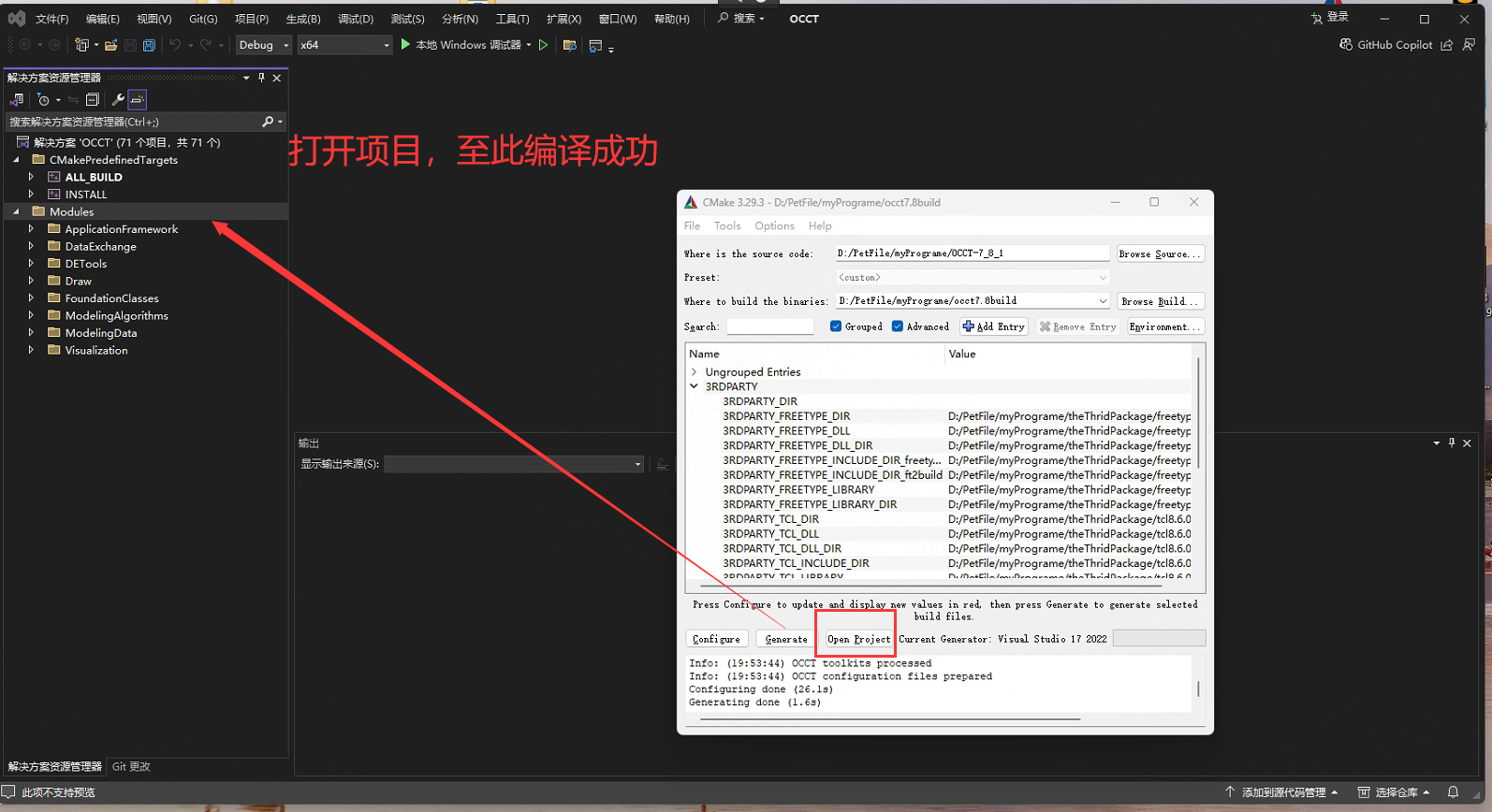Close the 输出 output panel
The width and height of the screenshot is (1492, 812).
(1468, 442)
